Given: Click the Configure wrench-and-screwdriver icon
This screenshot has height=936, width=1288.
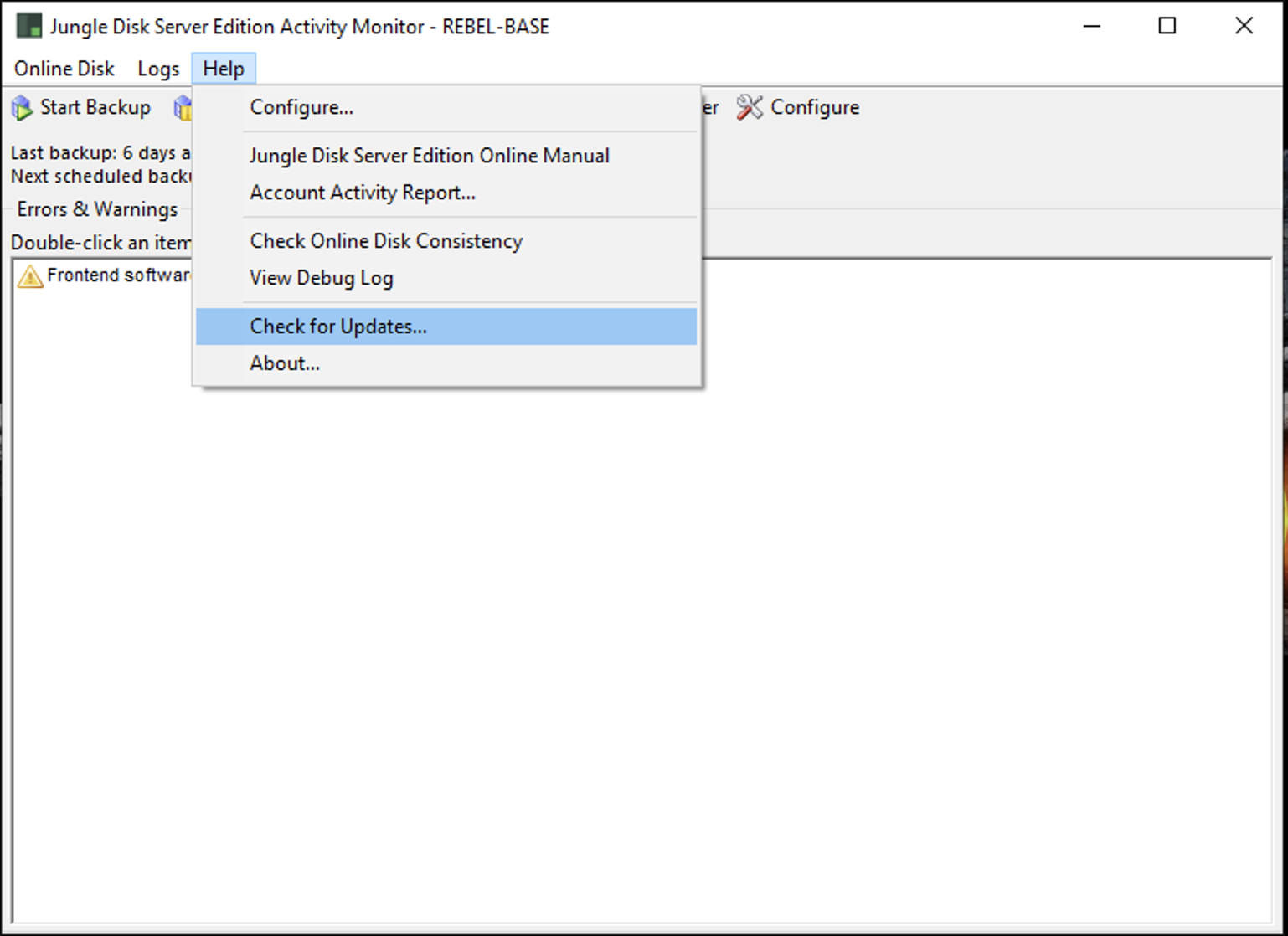Looking at the screenshot, I should pyautogui.click(x=750, y=107).
